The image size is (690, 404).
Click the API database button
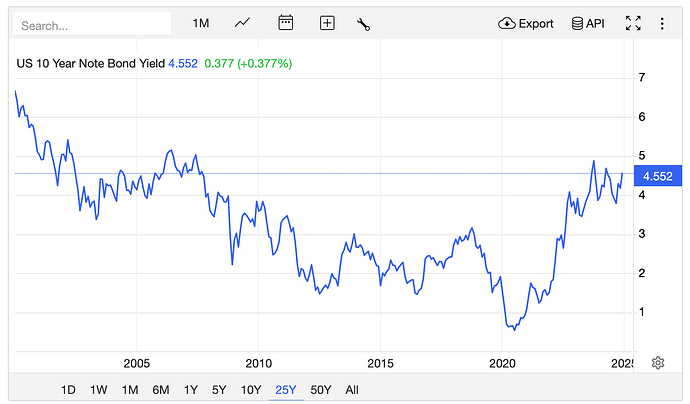(x=588, y=23)
